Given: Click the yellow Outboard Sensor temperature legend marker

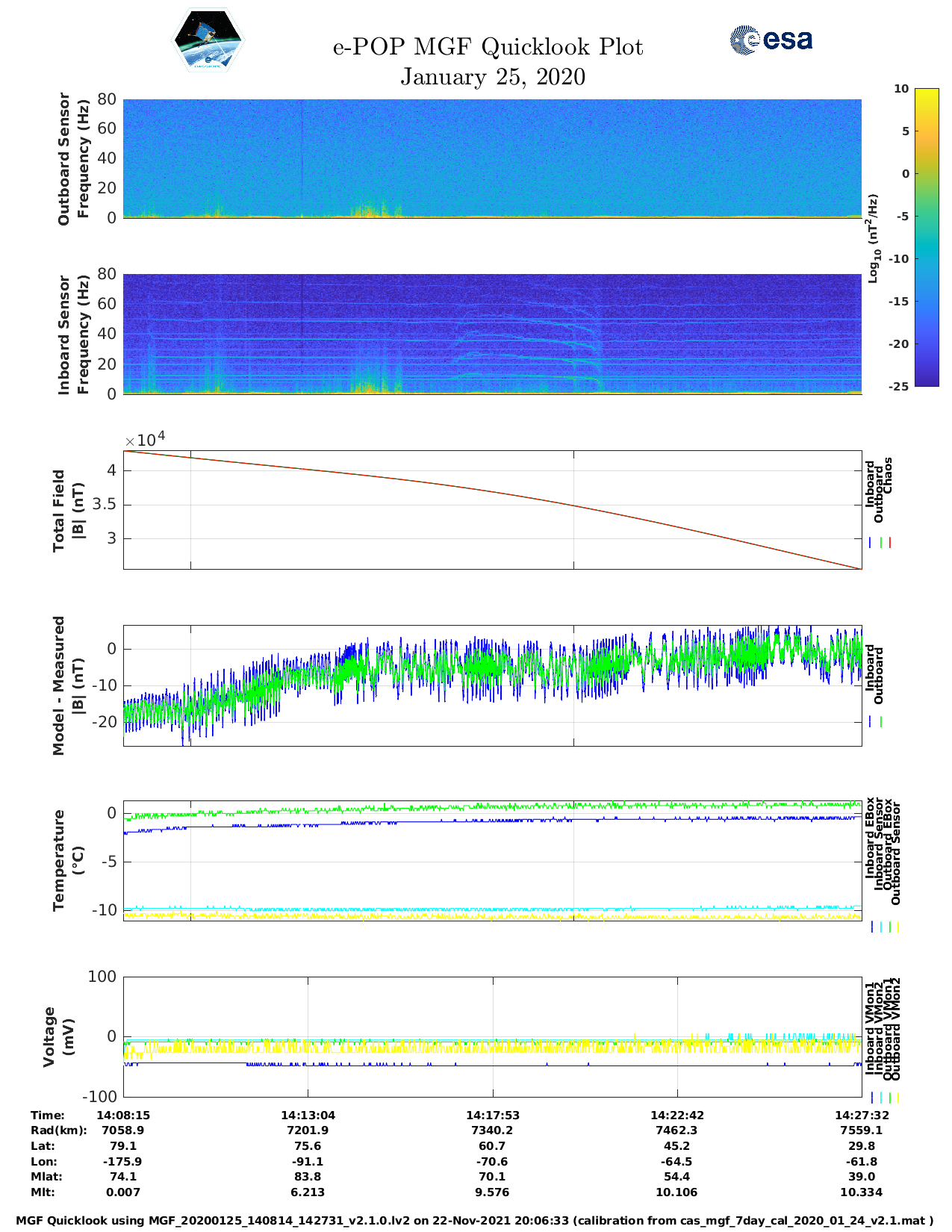Looking at the screenshot, I should tap(897, 927).
